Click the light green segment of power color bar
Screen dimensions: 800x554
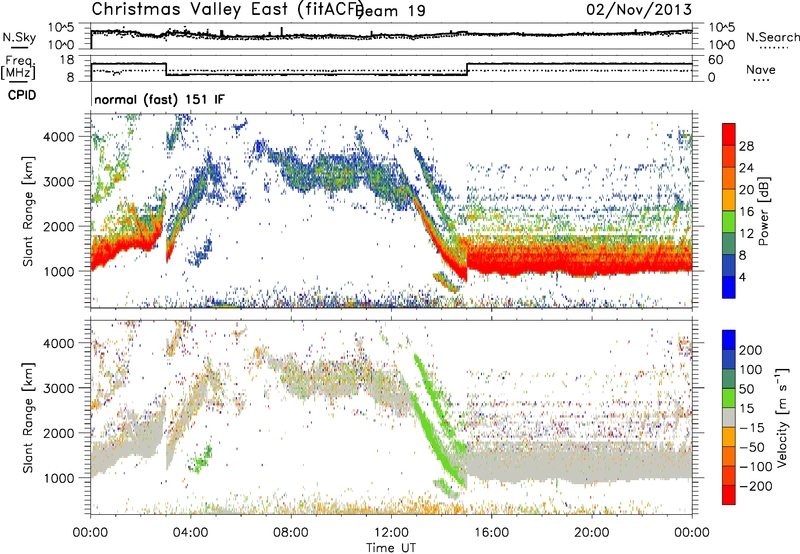click(x=729, y=221)
